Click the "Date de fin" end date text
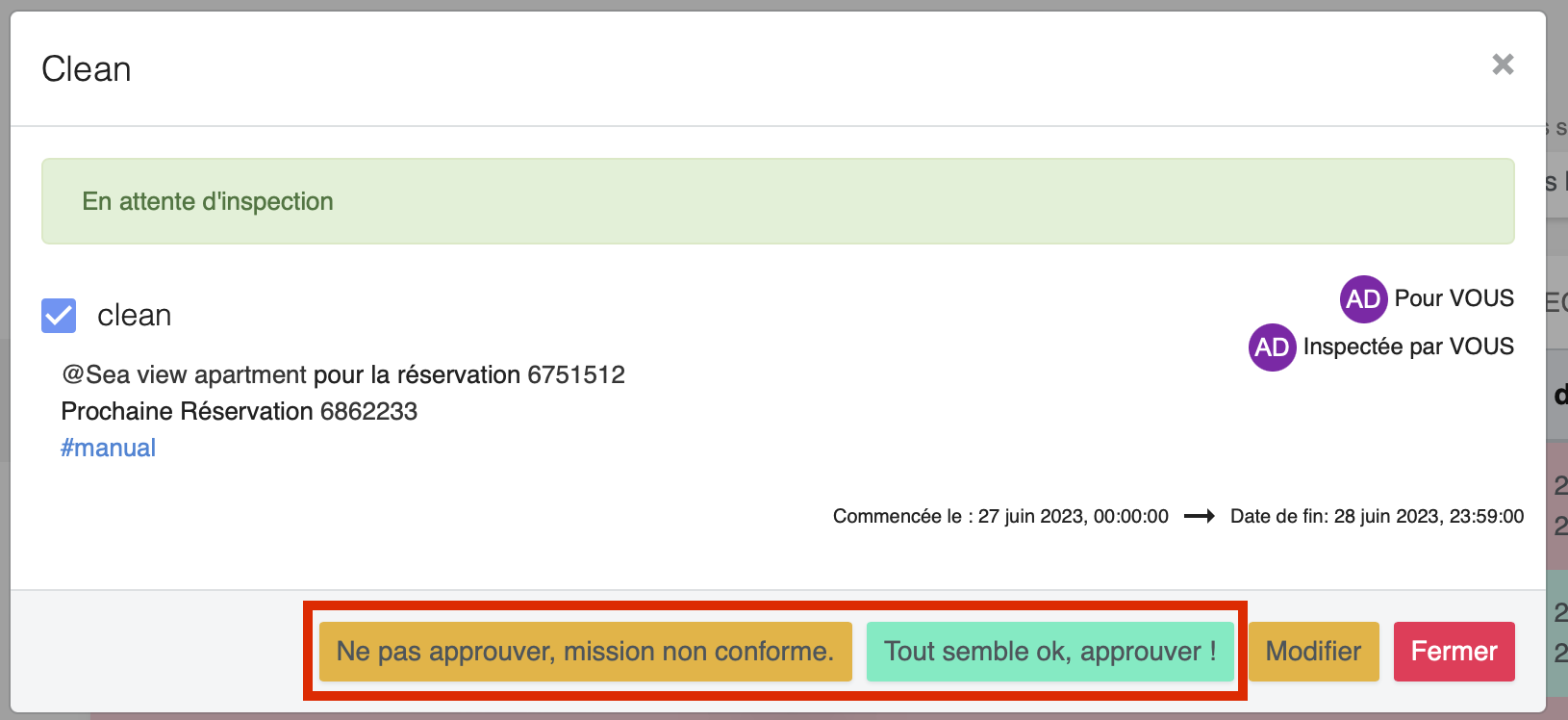 pyautogui.click(x=1376, y=516)
